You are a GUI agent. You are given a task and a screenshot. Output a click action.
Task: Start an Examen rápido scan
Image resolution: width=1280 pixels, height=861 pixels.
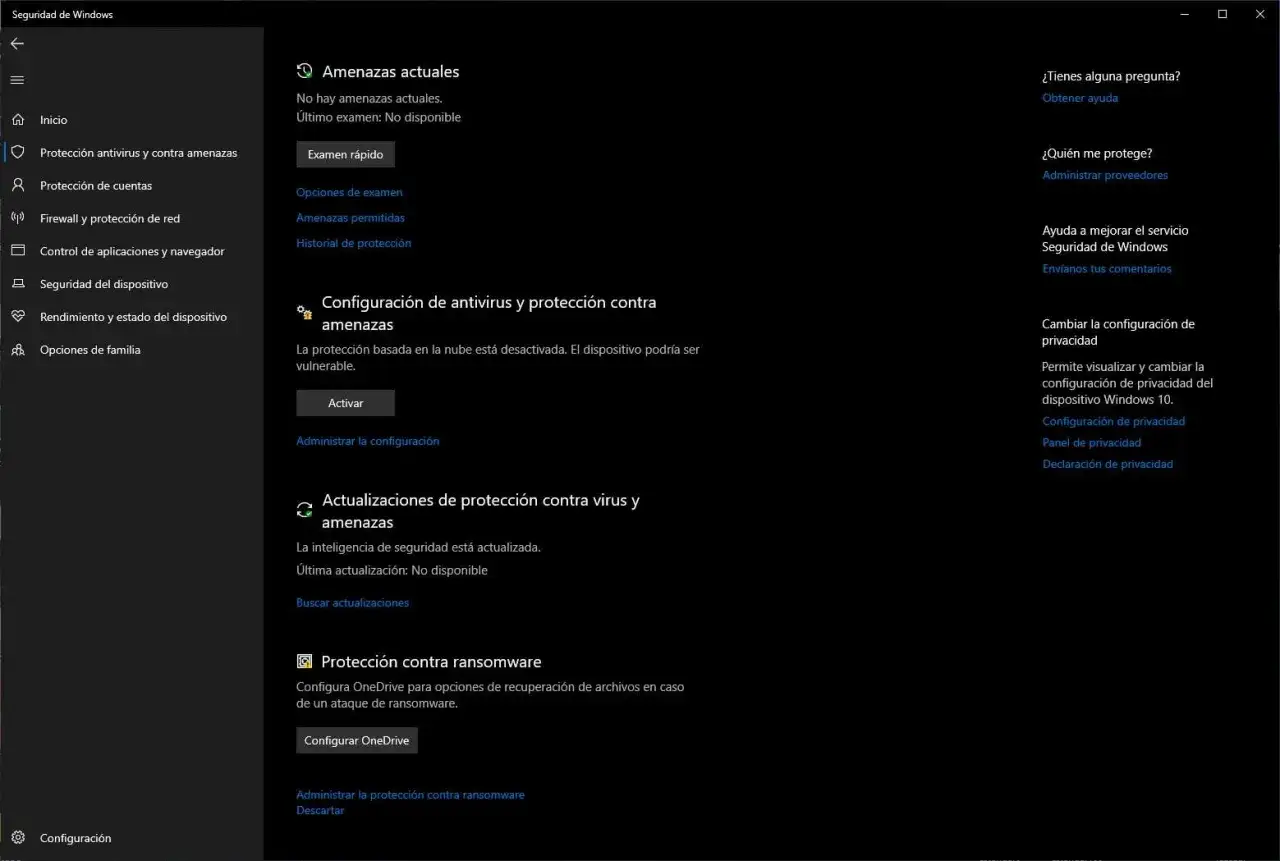click(x=346, y=154)
